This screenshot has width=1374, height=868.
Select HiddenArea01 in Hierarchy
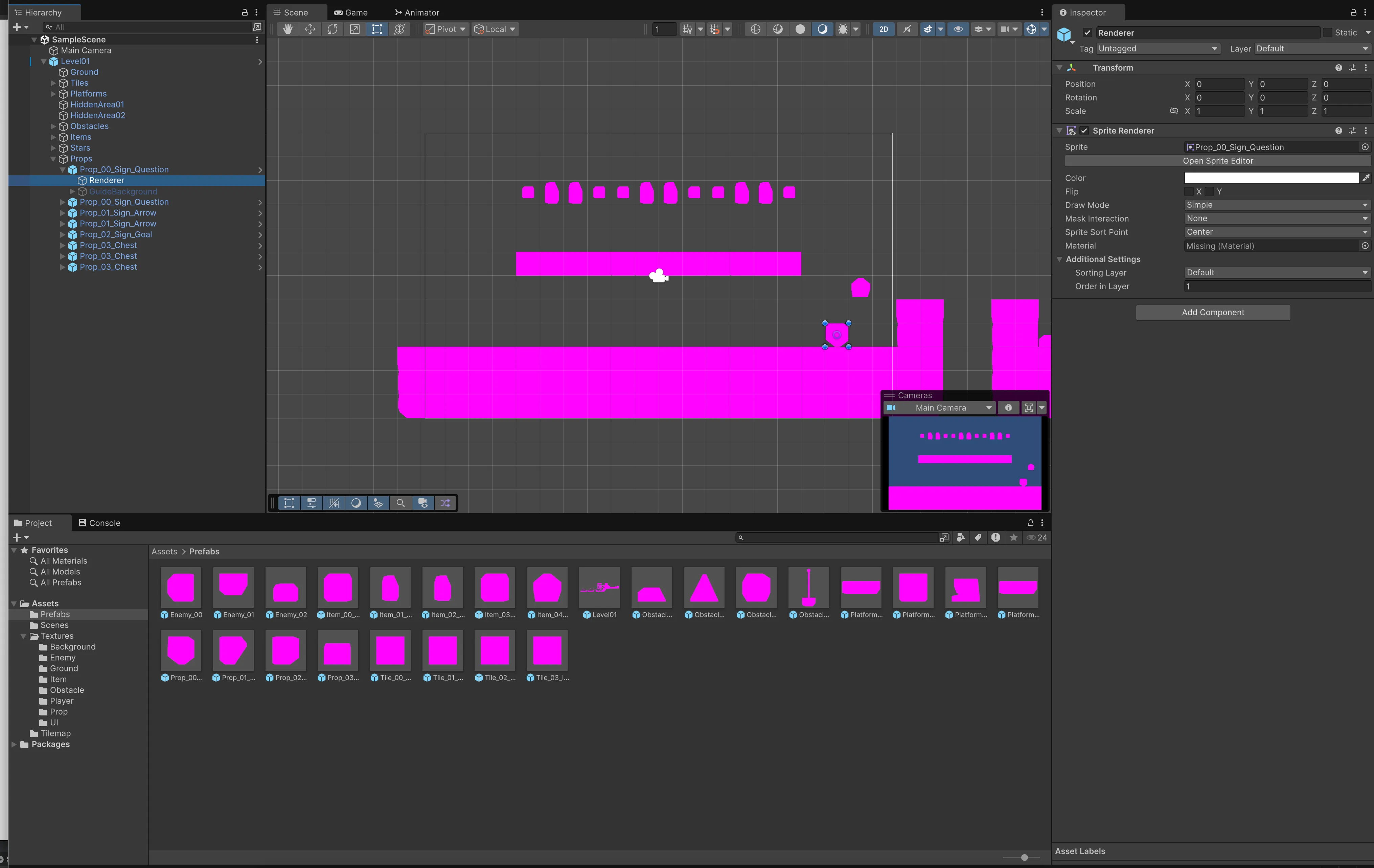pyautogui.click(x=97, y=105)
